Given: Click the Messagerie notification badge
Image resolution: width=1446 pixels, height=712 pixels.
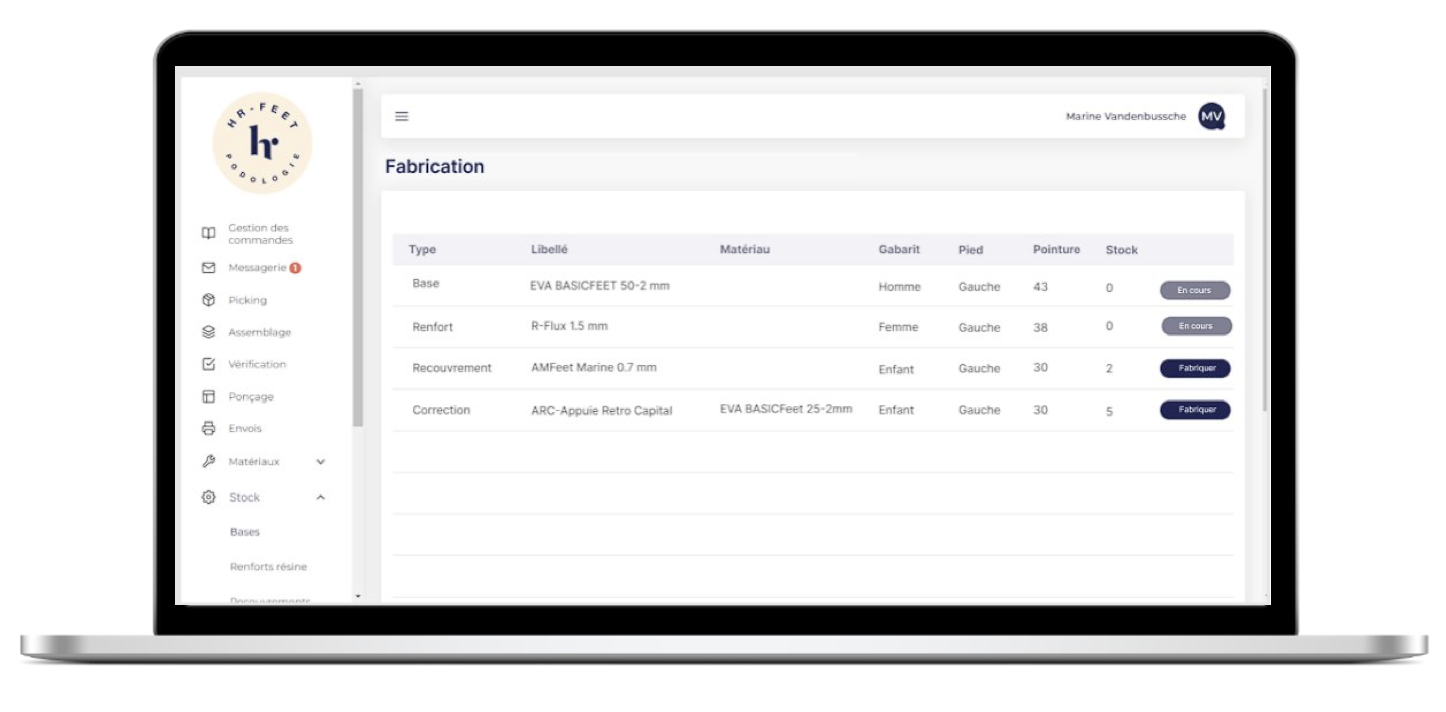Looking at the screenshot, I should click(296, 268).
